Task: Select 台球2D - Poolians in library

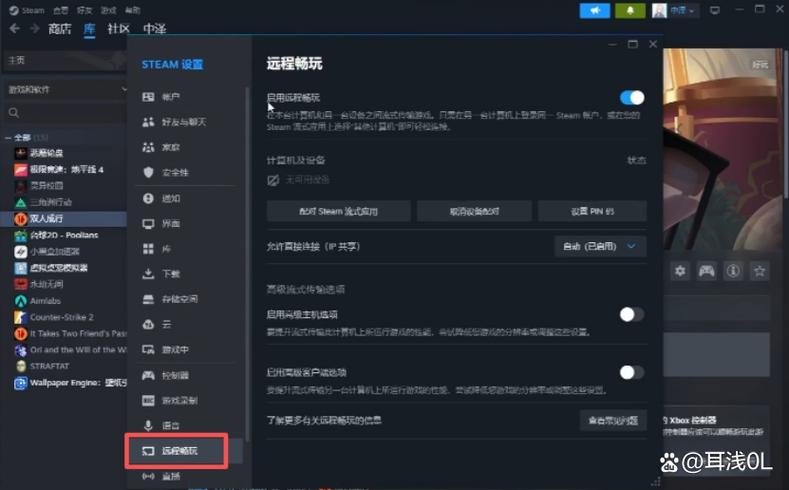Action: click(x=63, y=235)
